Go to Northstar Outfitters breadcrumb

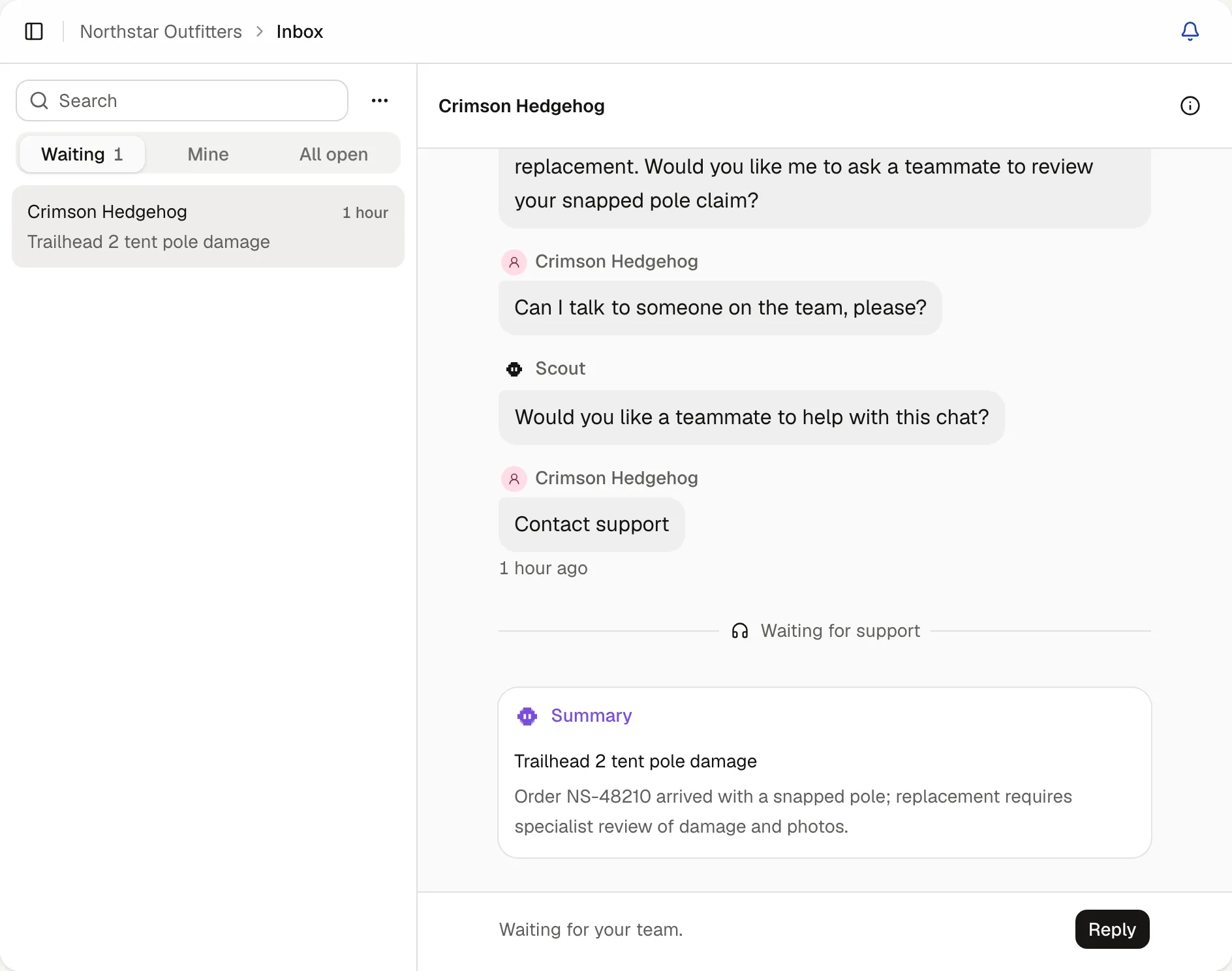(161, 31)
